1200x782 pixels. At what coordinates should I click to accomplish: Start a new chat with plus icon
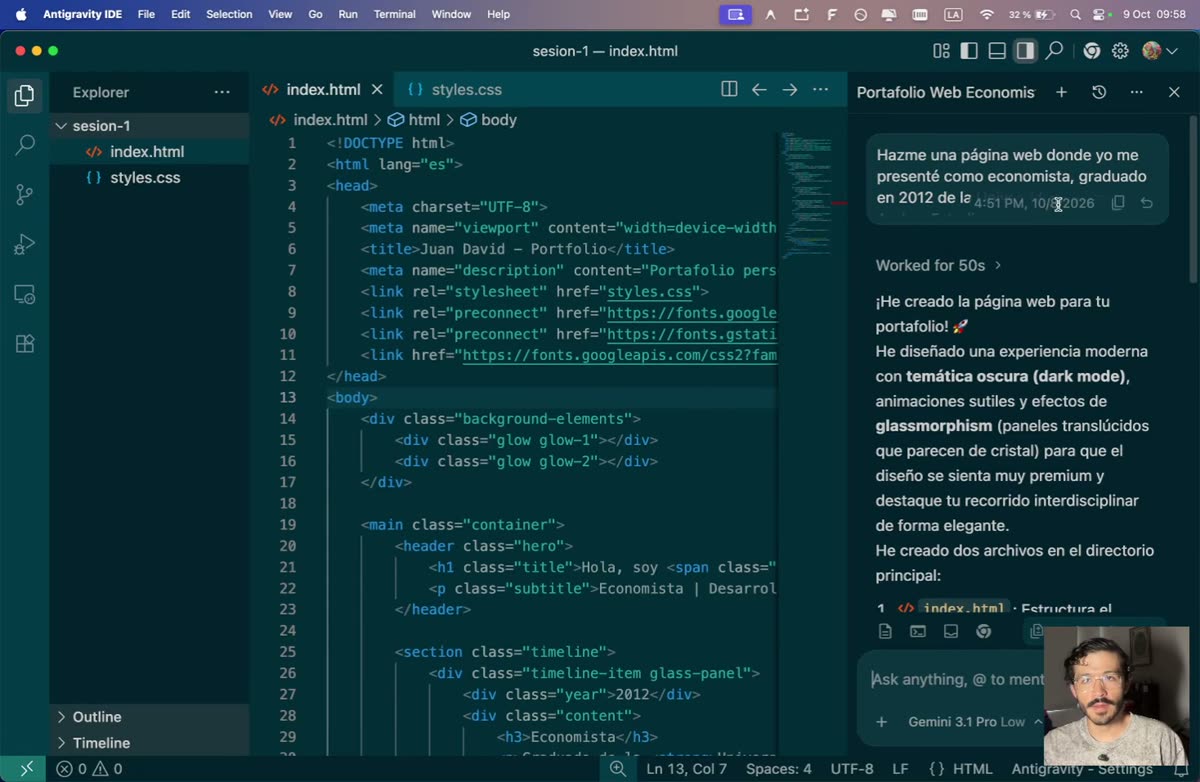1061,92
